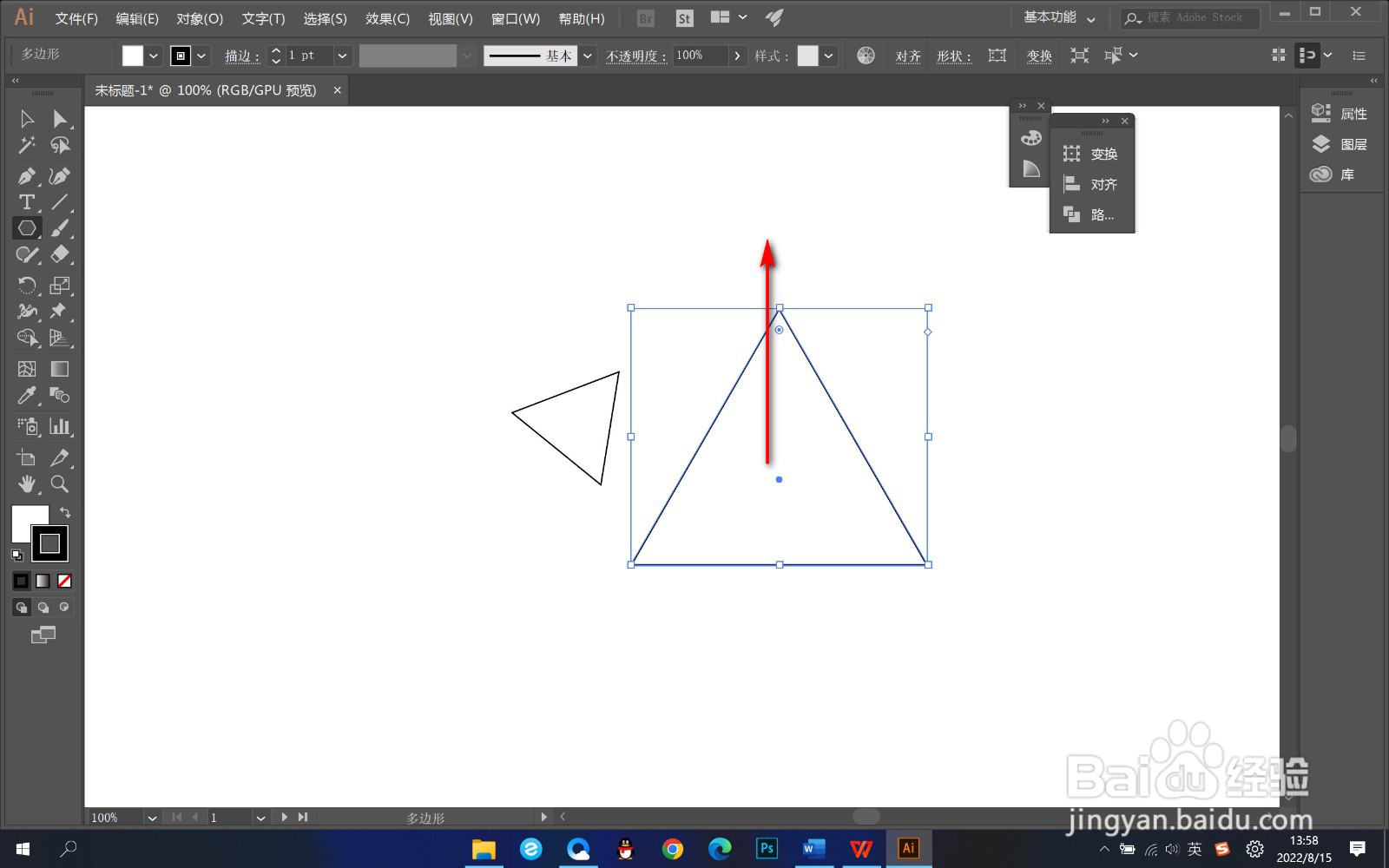1389x868 pixels.
Task: Select the Zoom magnifier tool
Action: tap(60, 483)
